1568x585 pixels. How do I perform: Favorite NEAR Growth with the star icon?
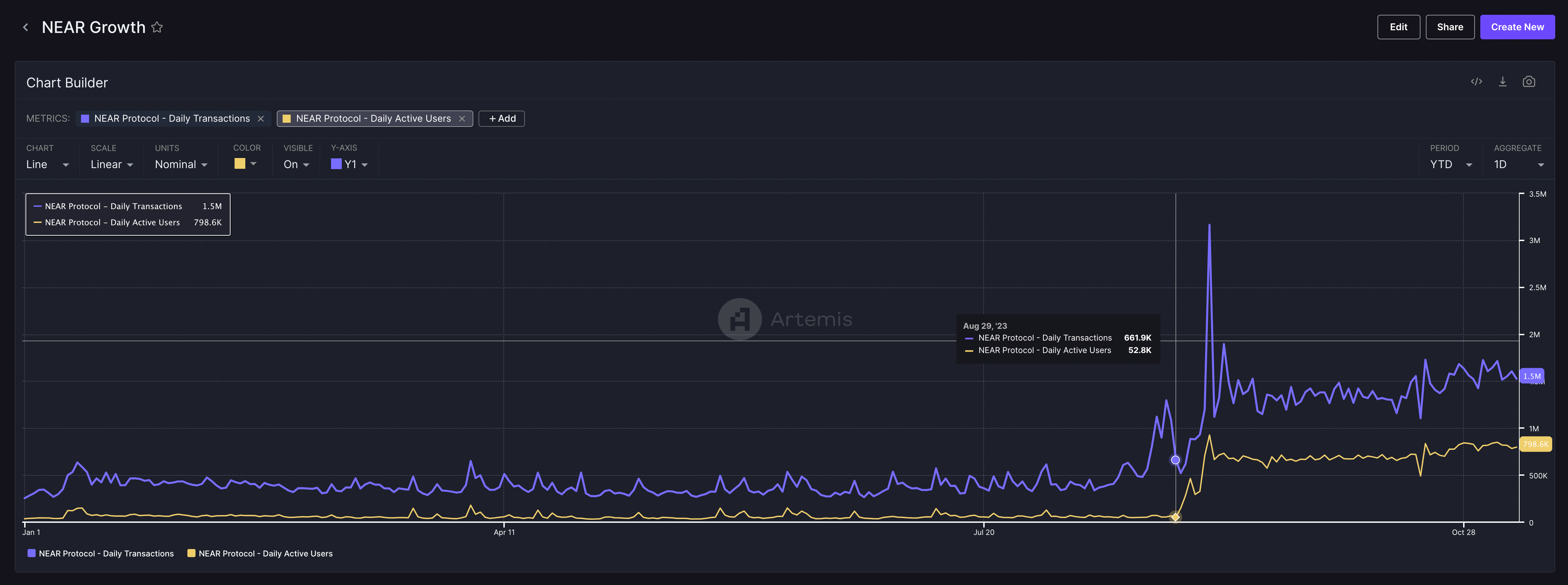click(x=157, y=27)
